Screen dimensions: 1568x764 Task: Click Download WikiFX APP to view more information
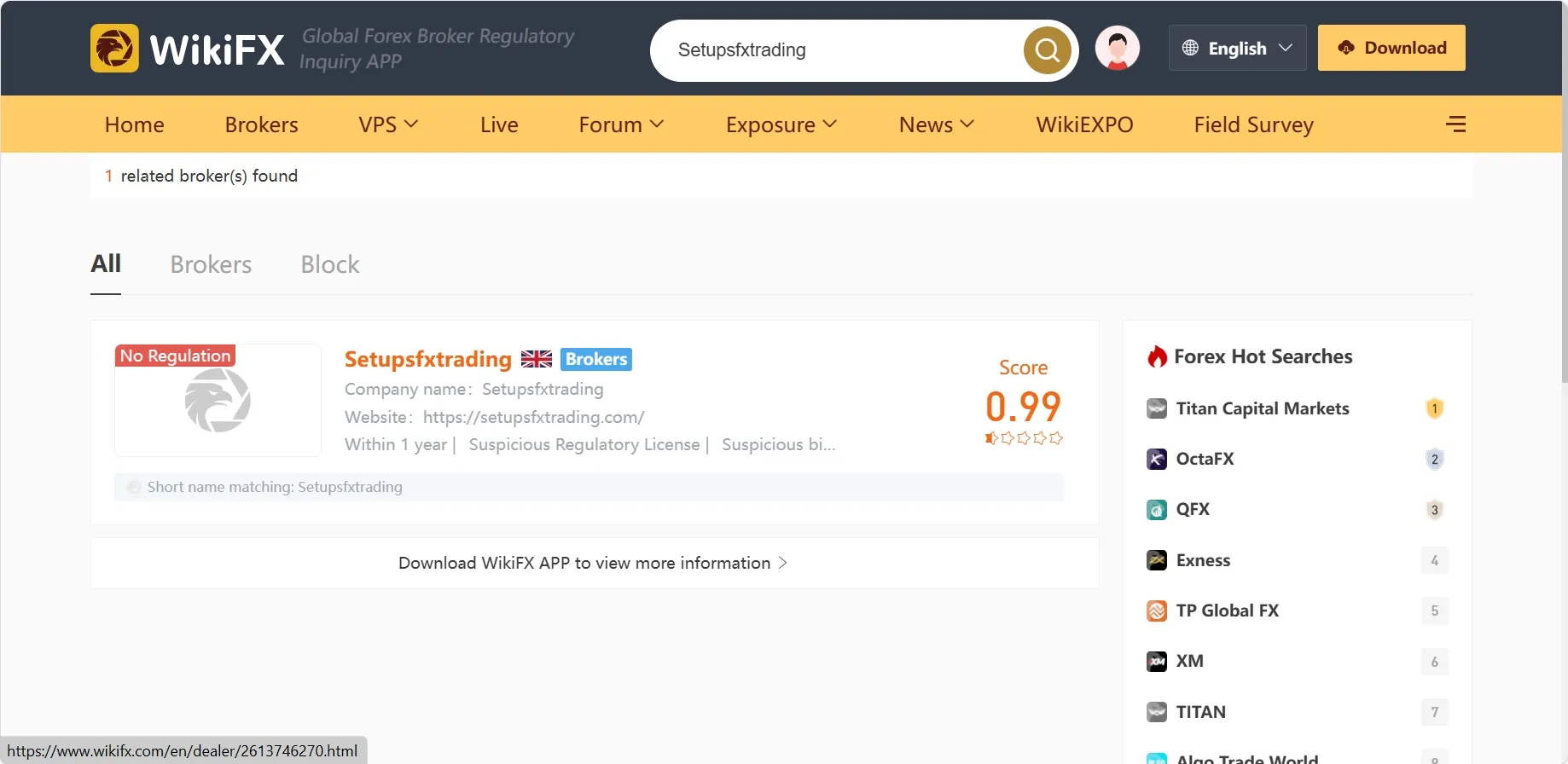click(x=594, y=563)
